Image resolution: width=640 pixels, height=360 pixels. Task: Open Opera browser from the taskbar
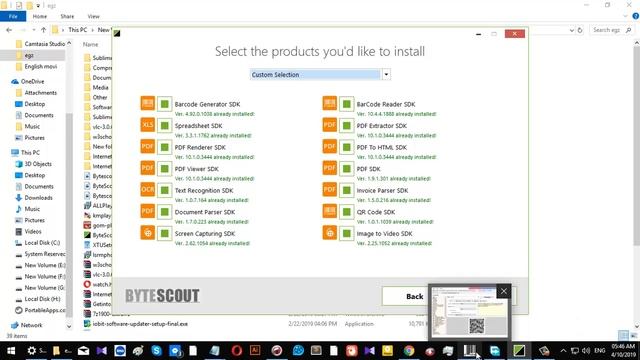(x=236, y=351)
